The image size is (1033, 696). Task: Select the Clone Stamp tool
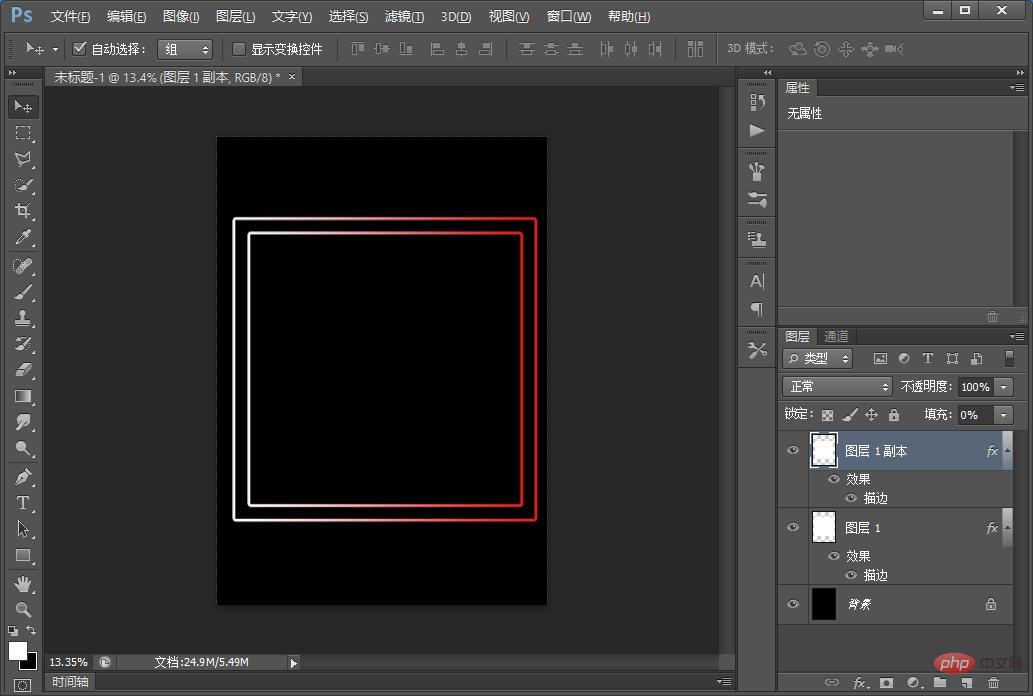[x=23, y=318]
